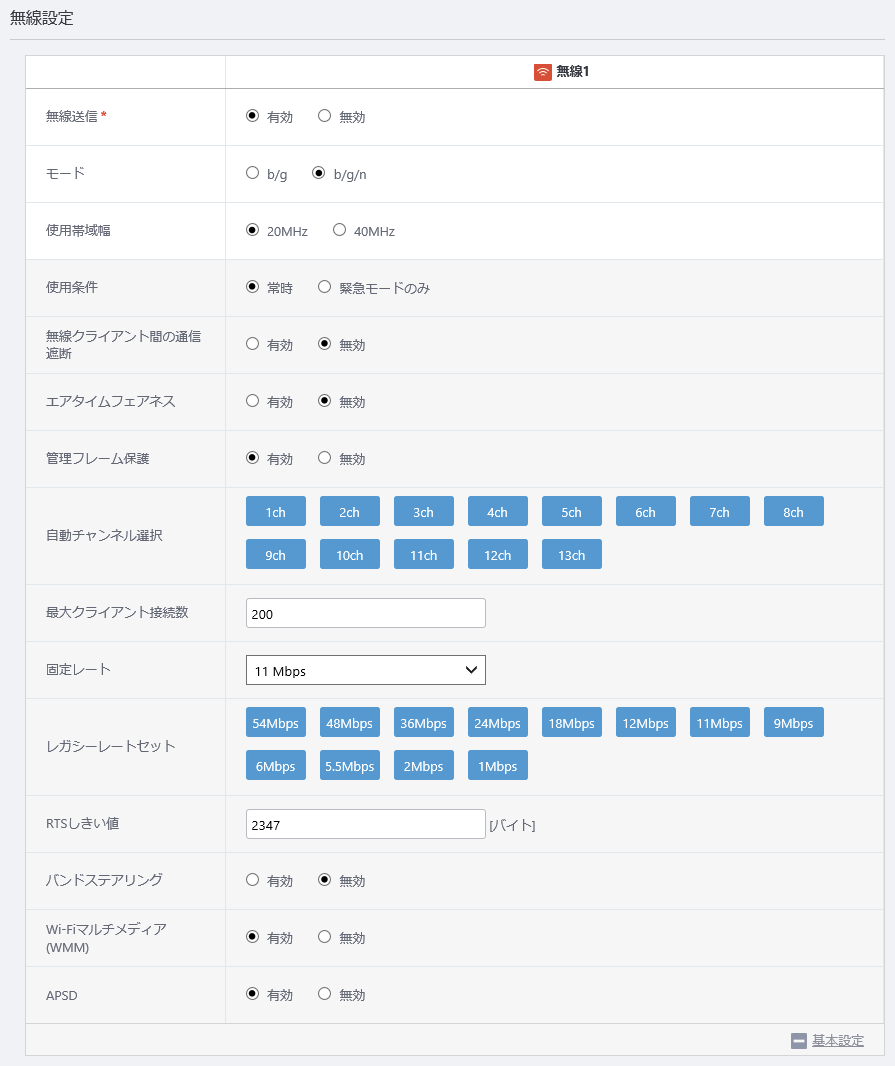
Task: Enable 管理フレーム保護
Action: coord(252,458)
